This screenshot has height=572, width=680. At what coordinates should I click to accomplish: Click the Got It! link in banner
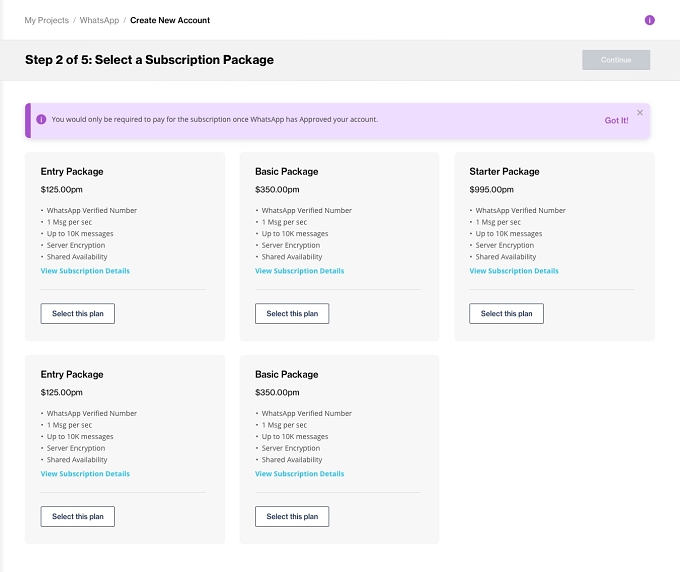pyautogui.click(x=616, y=121)
